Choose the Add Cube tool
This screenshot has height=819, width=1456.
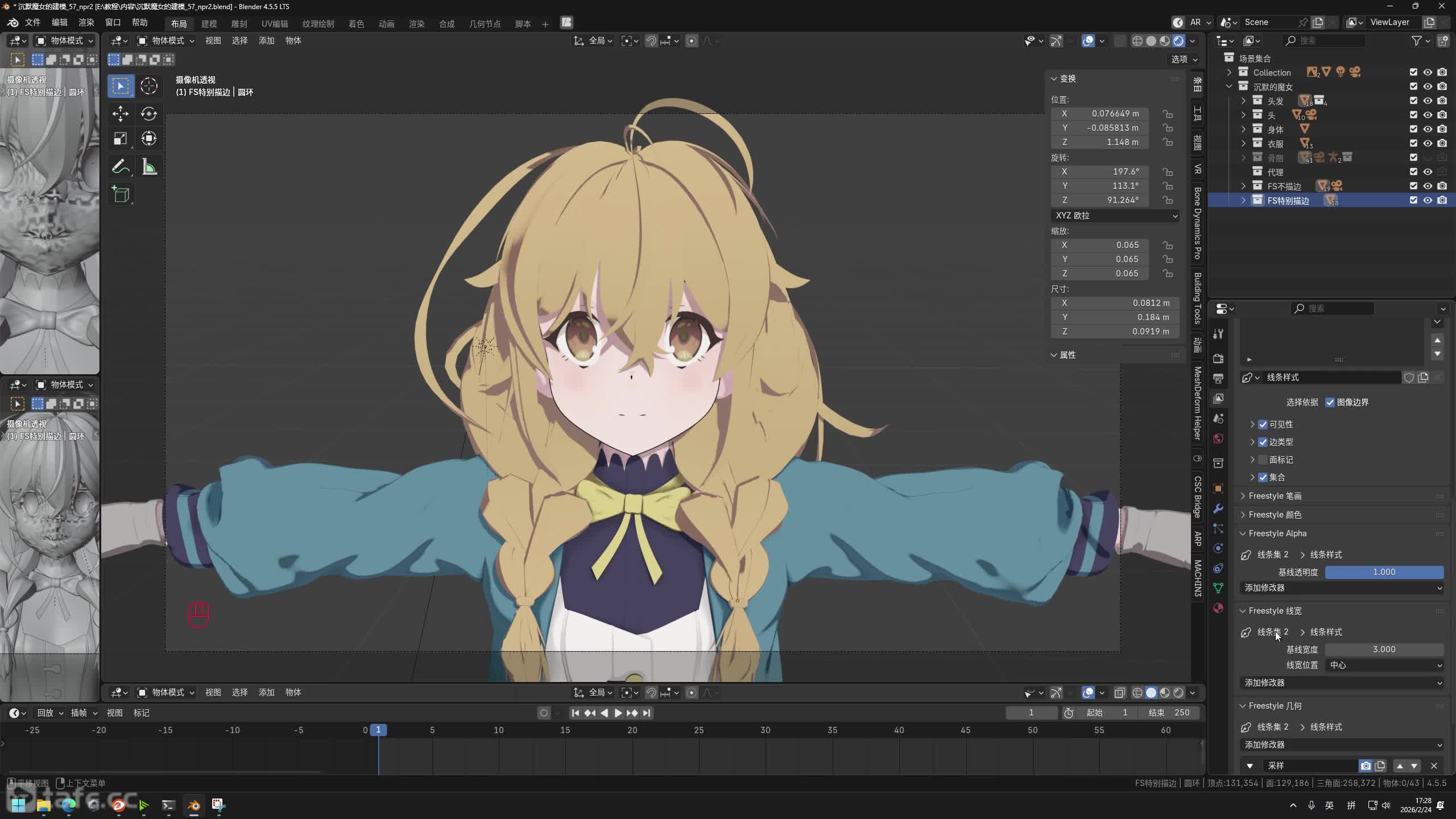coord(120,195)
